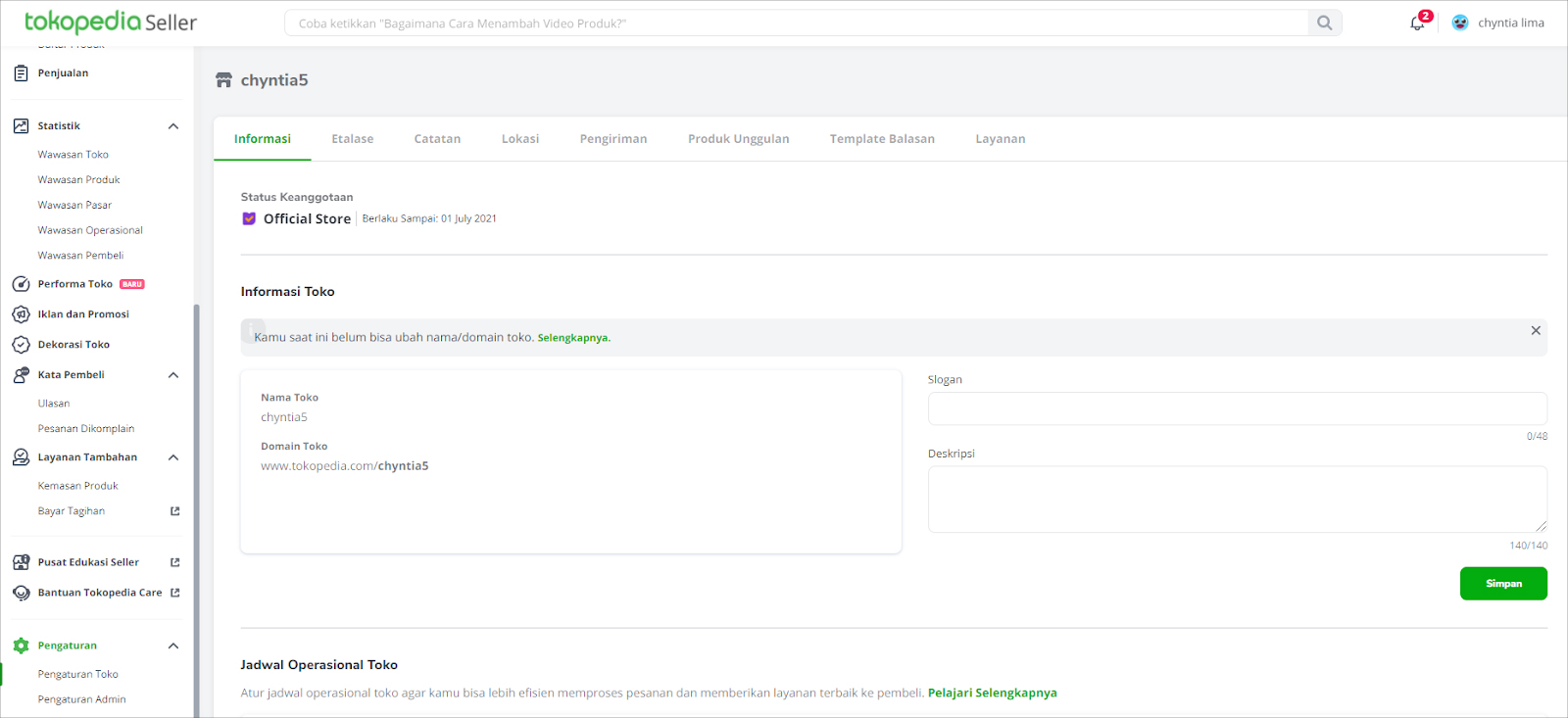
Task: Open Pesanan Dikomplain in the sidebar
Action: click(86, 429)
